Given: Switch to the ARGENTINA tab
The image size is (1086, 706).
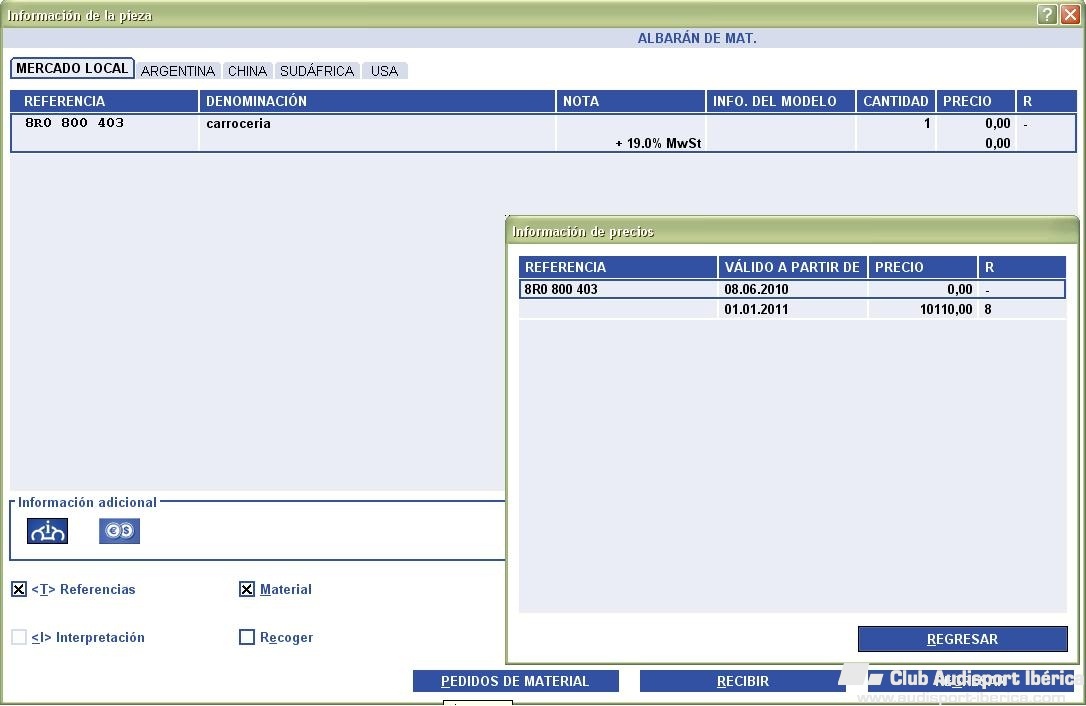Looking at the screenshot, I should tap(178, 71).
